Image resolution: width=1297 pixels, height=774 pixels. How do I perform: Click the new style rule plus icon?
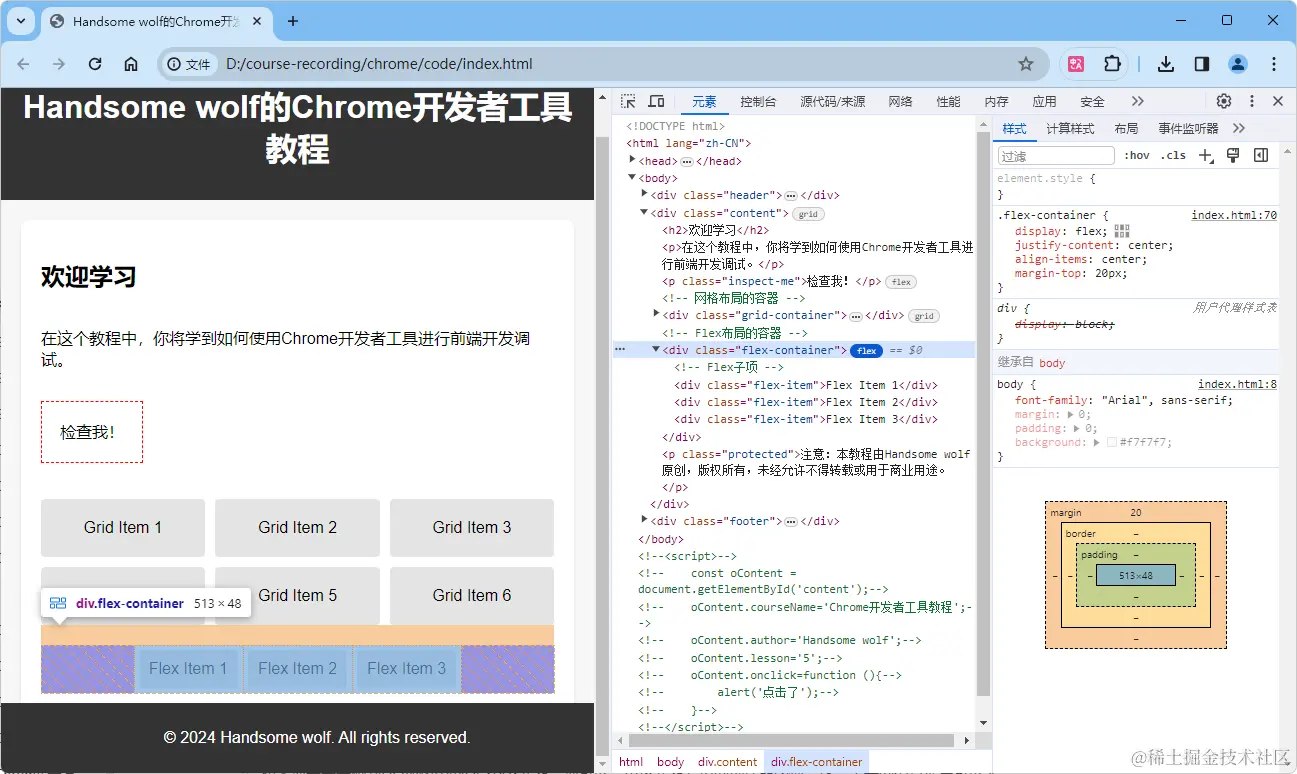pyautogui.click(x=1206, y=155)
